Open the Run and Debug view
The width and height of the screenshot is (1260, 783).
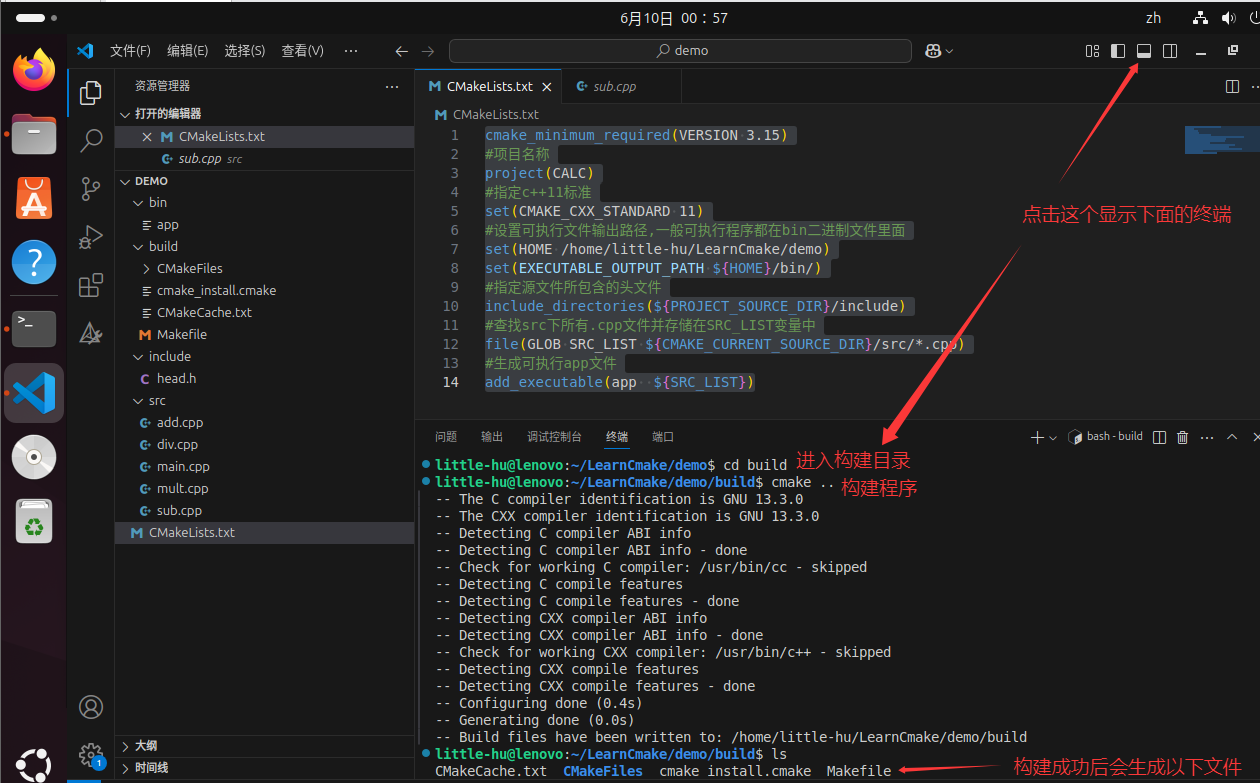tap(90, 237)
